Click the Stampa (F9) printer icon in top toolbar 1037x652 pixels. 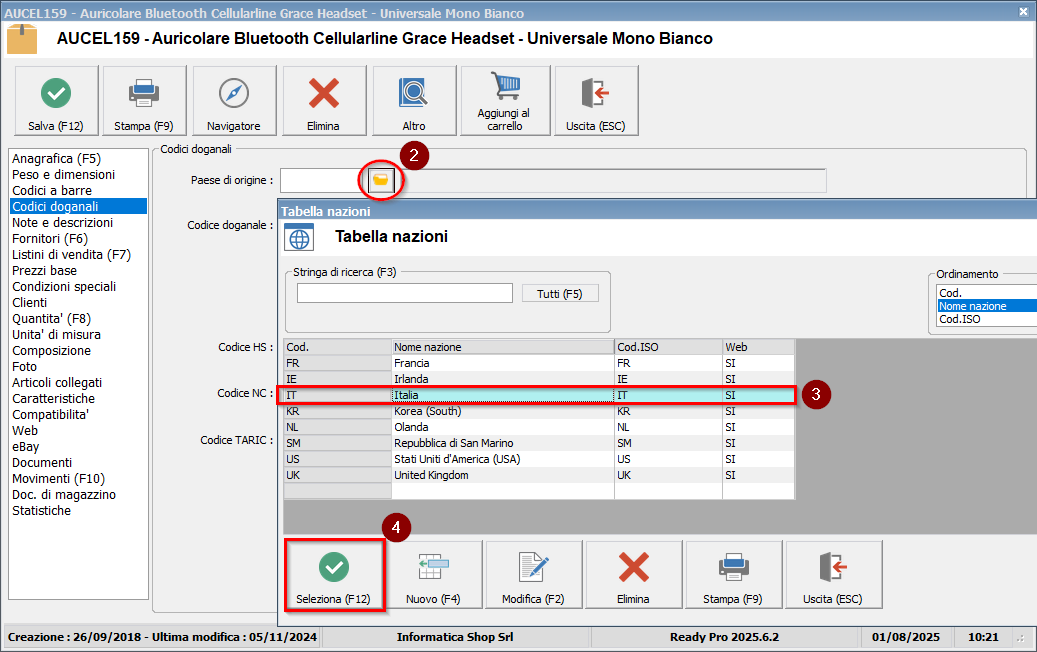click(144, 101)
